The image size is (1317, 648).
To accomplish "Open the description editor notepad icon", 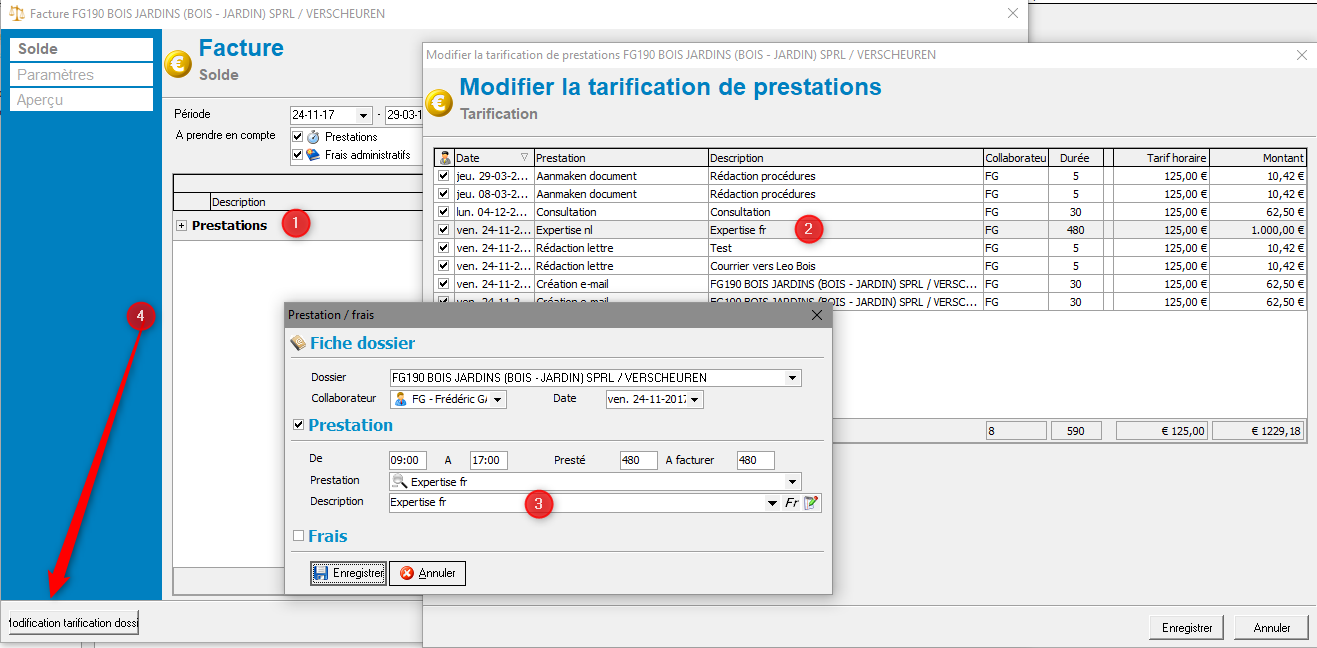I will [x=812, y=503].
